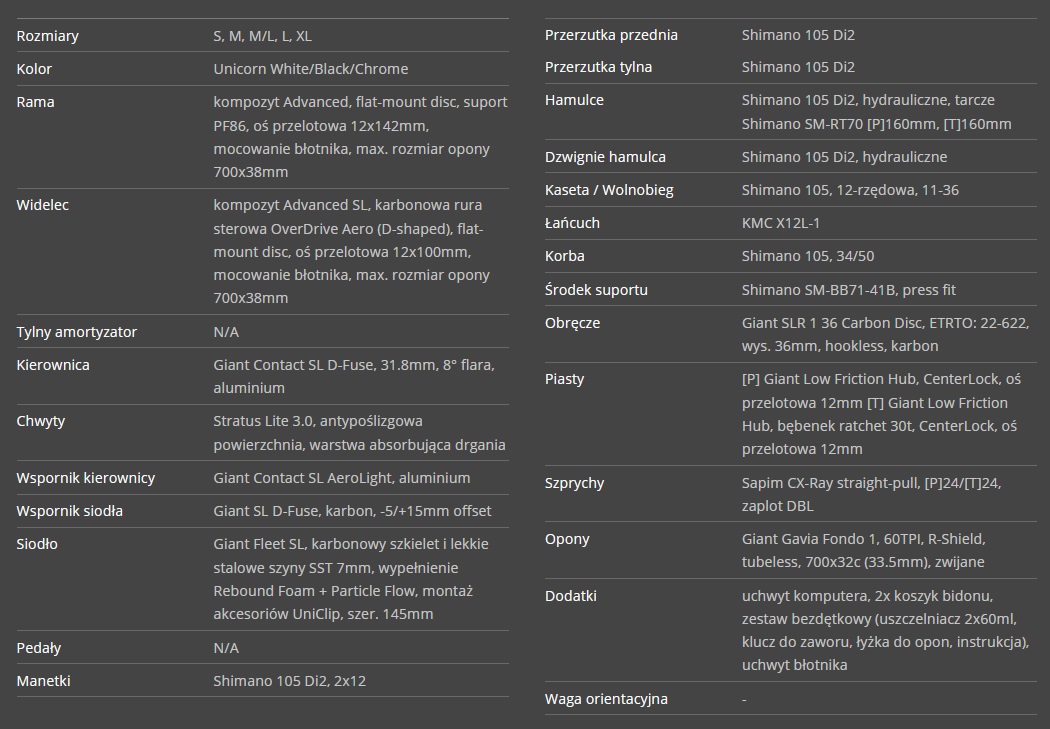
Task: Click the Stratus Lite 3.0 chwyty description
Action: [359, 433]
